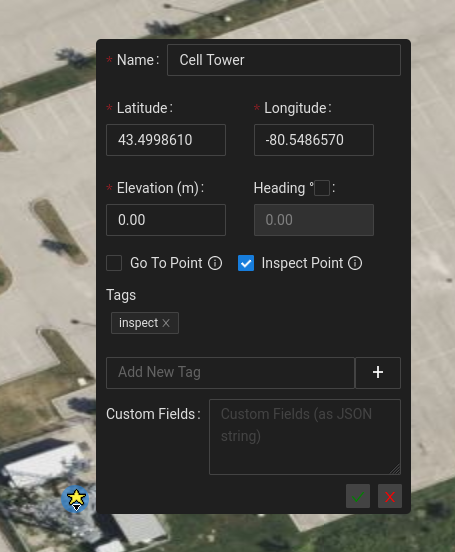The height and width of the screenshot is (552, 455).
Task: Click the Custom Fields JSON textarea
Action: tap(305, 437)
